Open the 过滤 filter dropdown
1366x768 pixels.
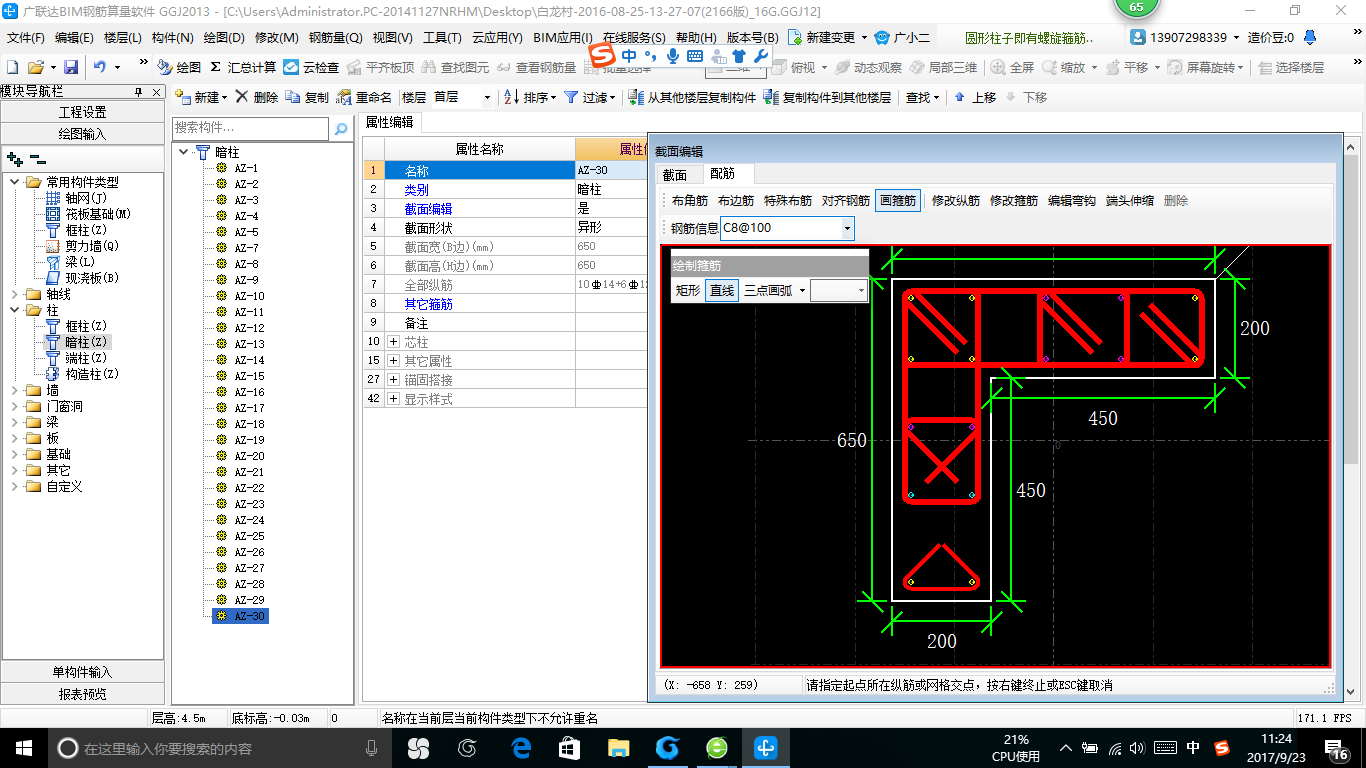[x=613, y=97]
